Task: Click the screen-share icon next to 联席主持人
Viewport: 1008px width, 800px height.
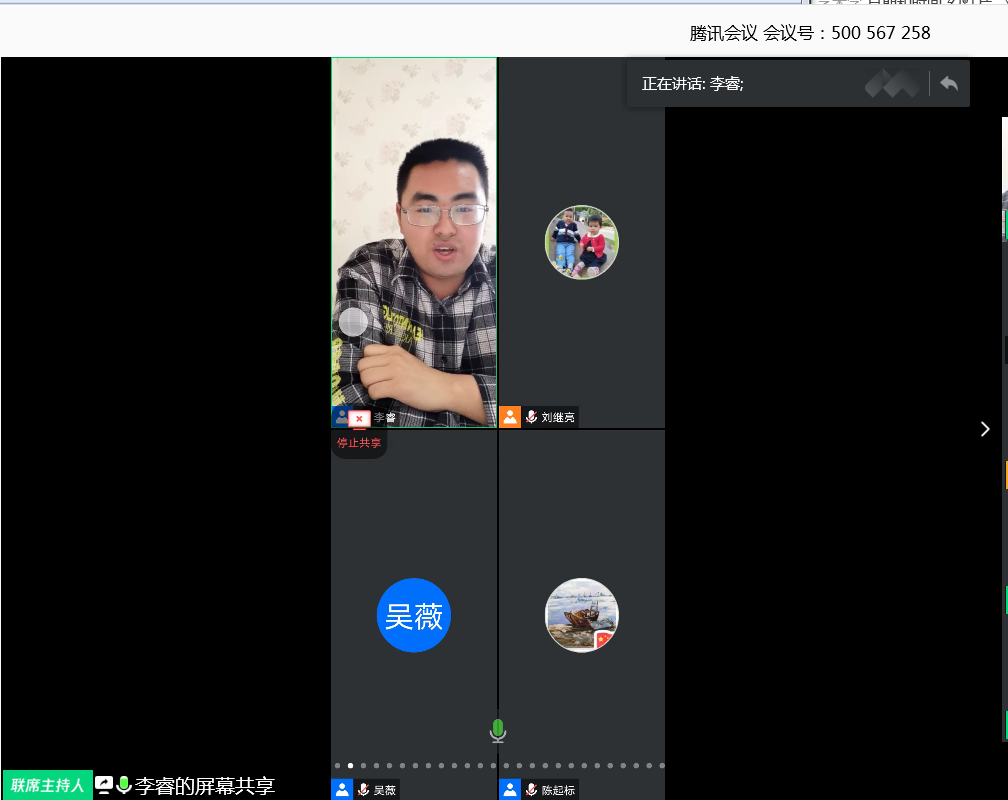Action: click(x=104, y=785)
